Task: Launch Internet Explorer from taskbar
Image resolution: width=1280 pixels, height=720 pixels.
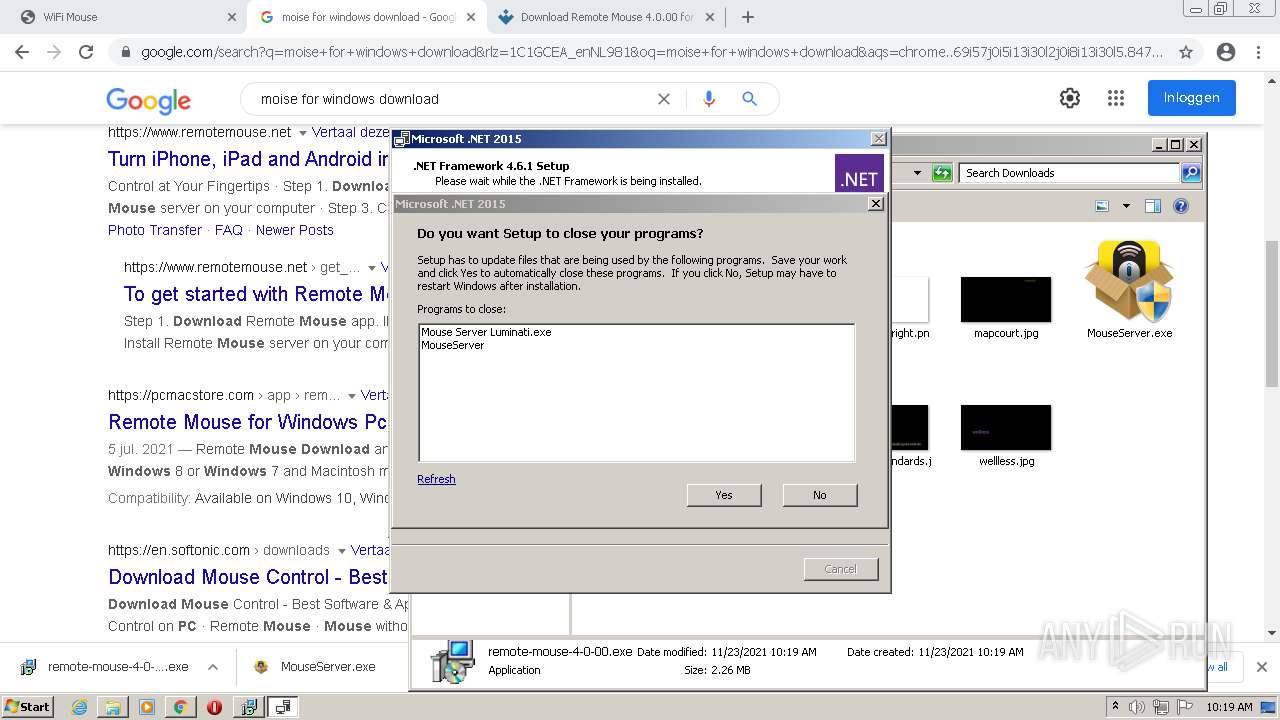Action: pyautogui.click(x=79, y=707)
